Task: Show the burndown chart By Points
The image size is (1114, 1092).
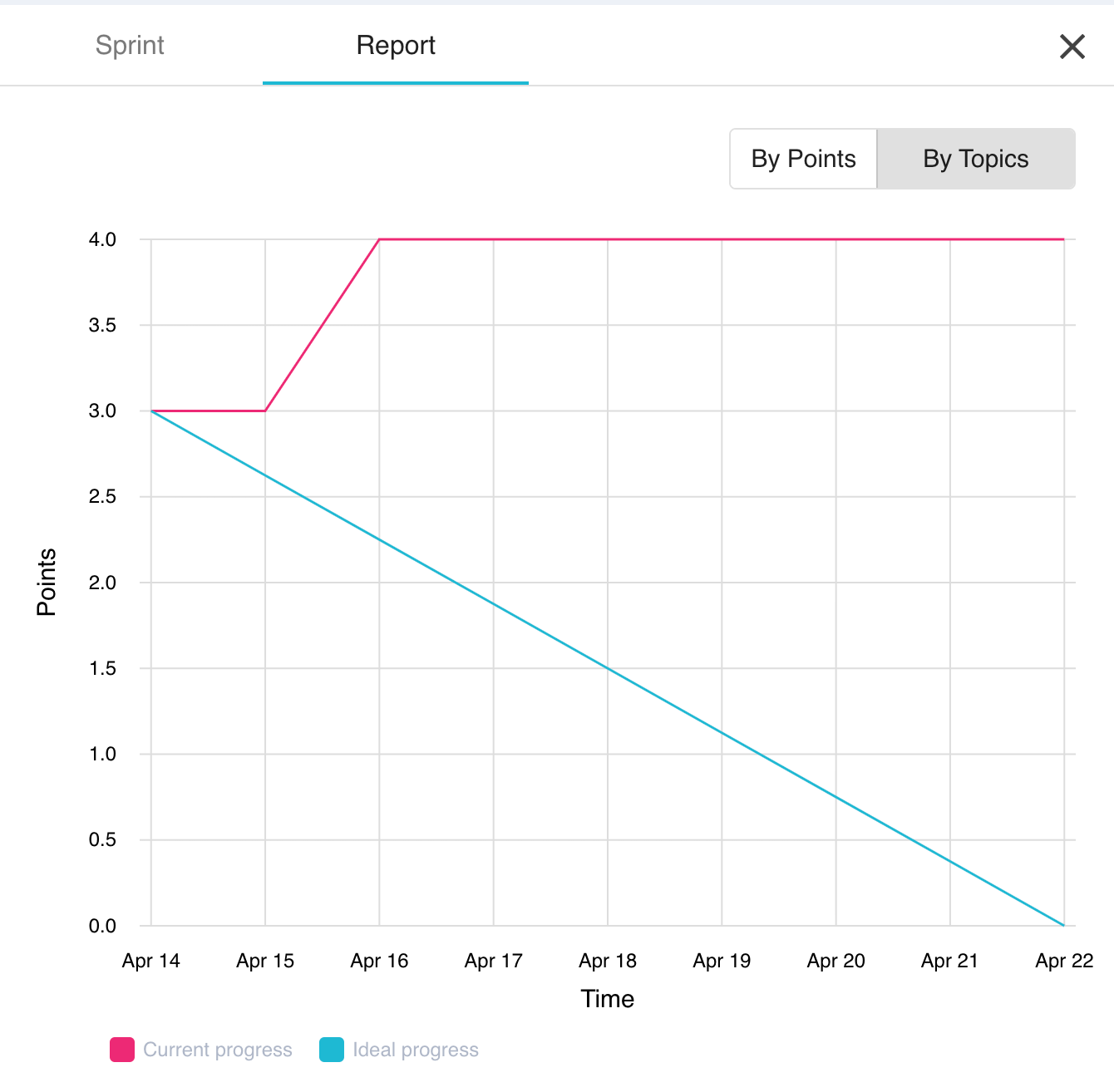Action: (803, 159)
